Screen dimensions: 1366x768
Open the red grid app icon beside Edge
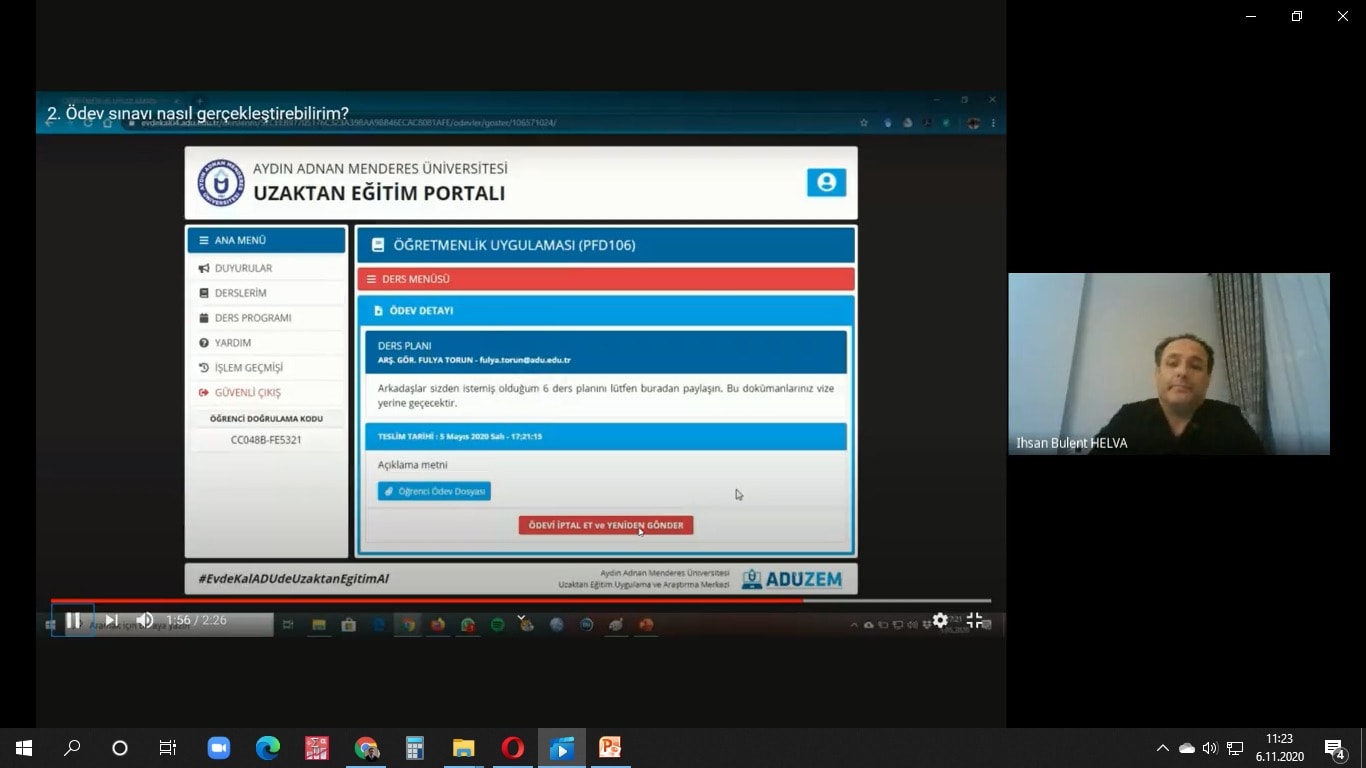(x=317, y=748)
